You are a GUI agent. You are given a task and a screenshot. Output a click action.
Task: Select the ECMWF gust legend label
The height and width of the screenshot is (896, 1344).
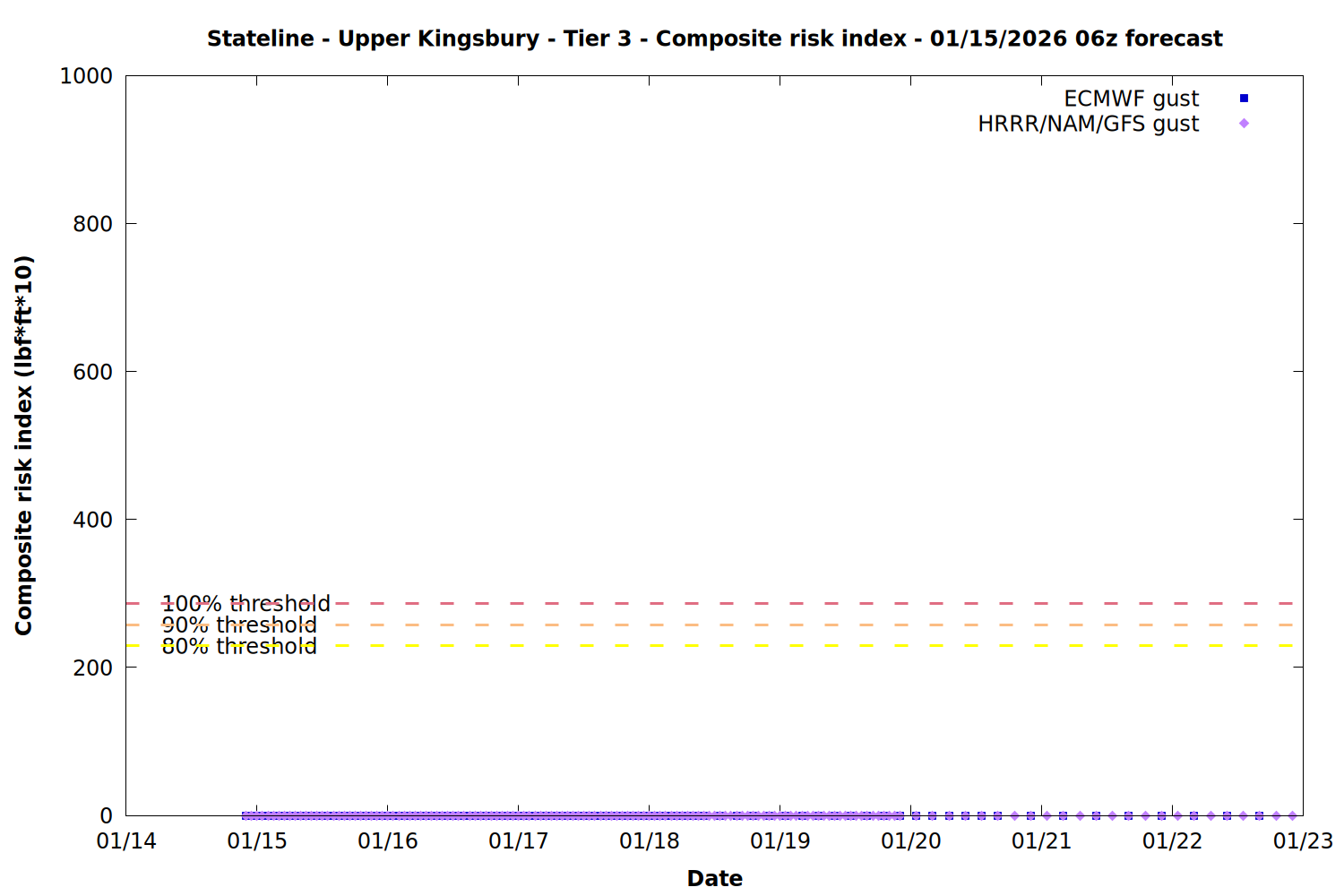point(1131,99)
